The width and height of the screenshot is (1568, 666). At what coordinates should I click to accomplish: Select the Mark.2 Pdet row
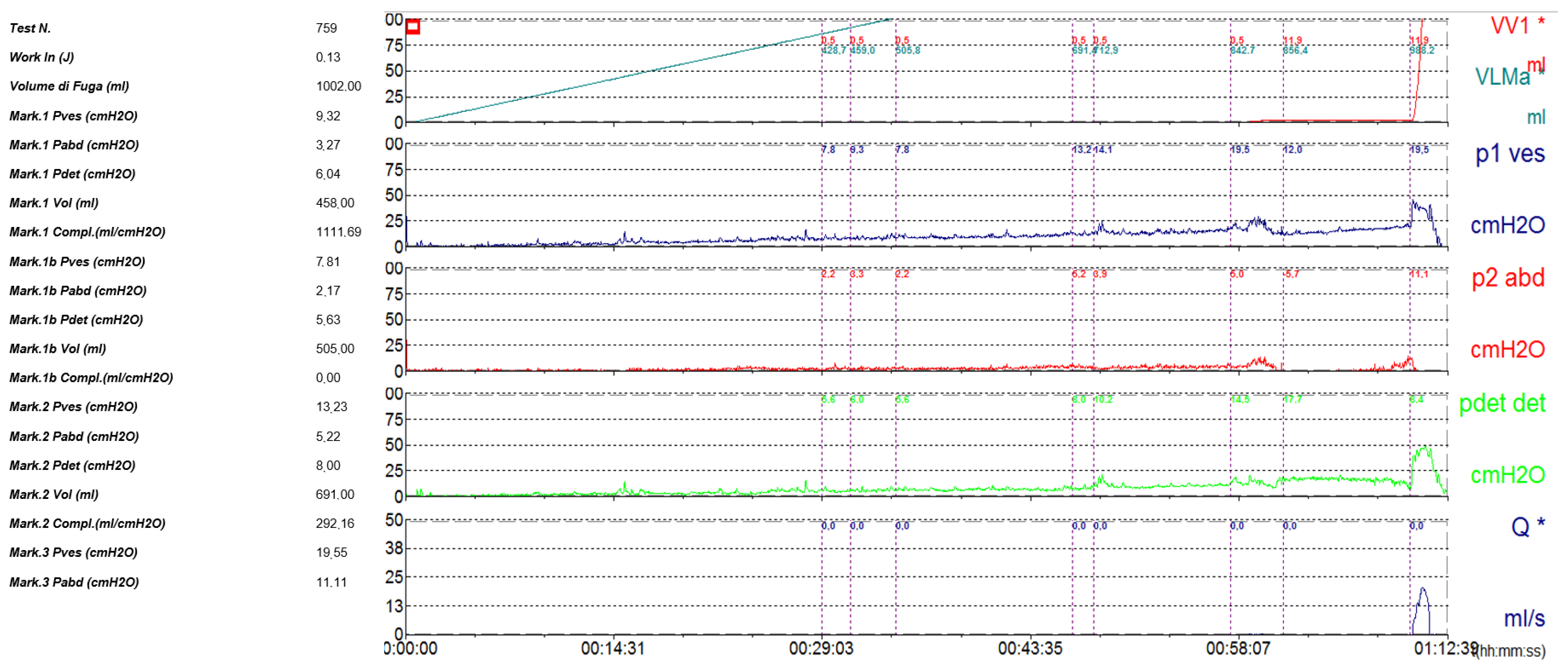pyautogui.click(x=72, y=466)
